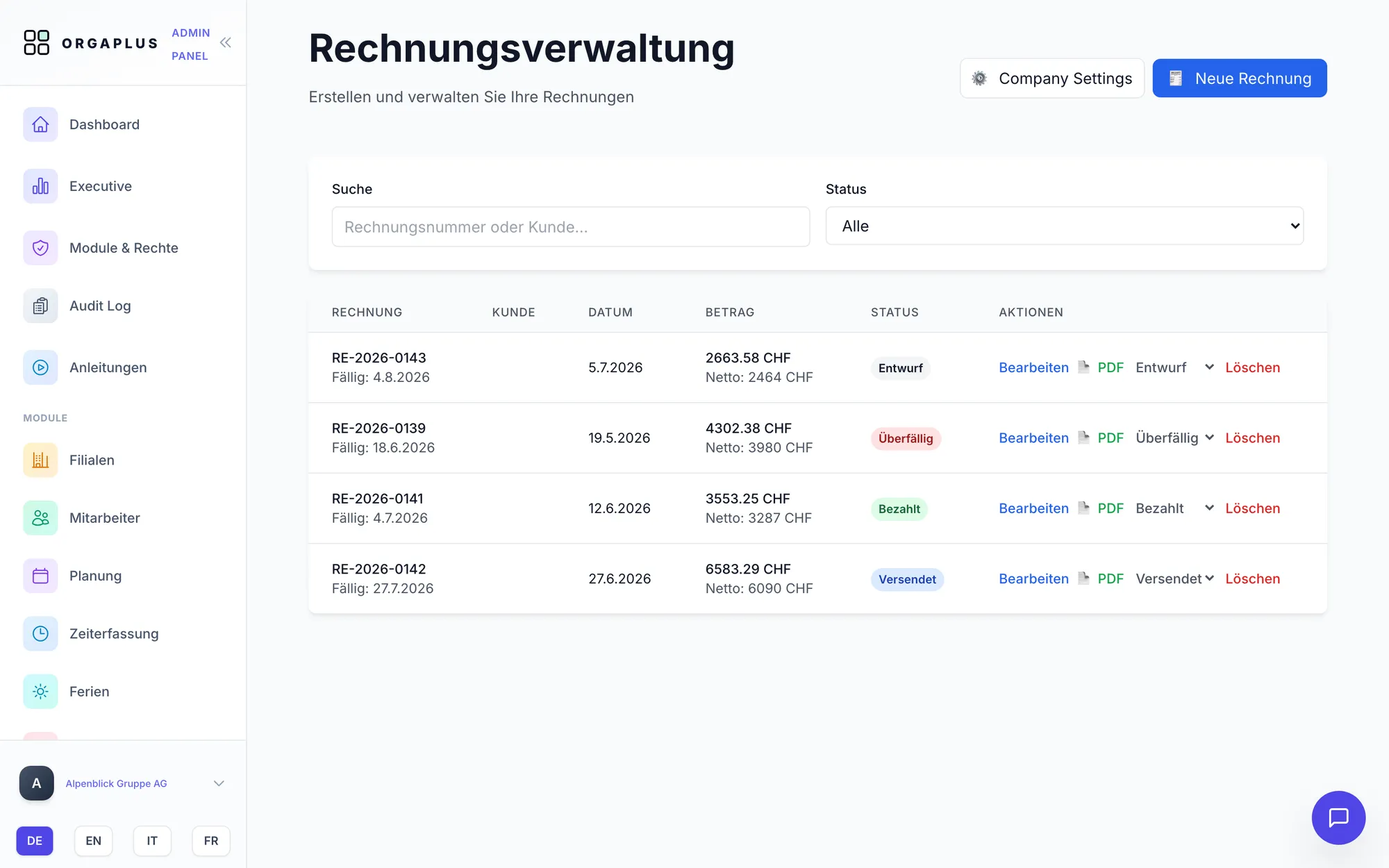This screenshot has height=868, width=1389.
Task: Open Dashboard home icon
Action: pos(40,124)
